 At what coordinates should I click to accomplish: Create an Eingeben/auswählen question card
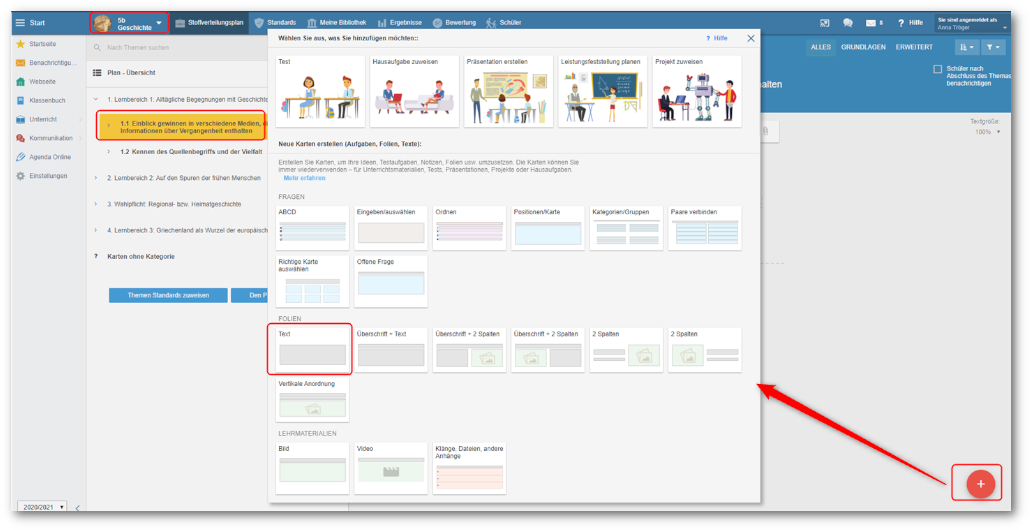tap(391, 228)
